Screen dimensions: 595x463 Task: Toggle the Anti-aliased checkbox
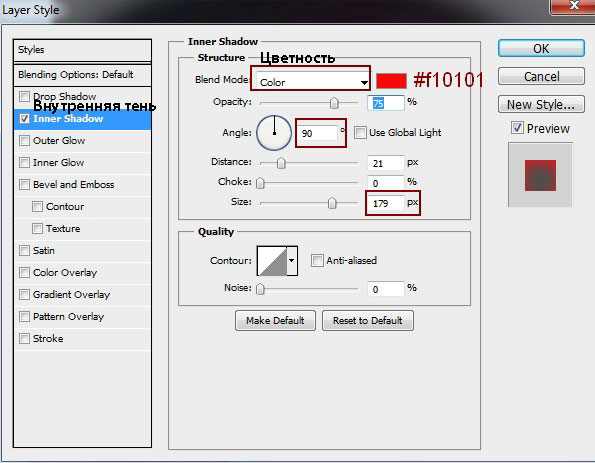click(x=317, y=260)
